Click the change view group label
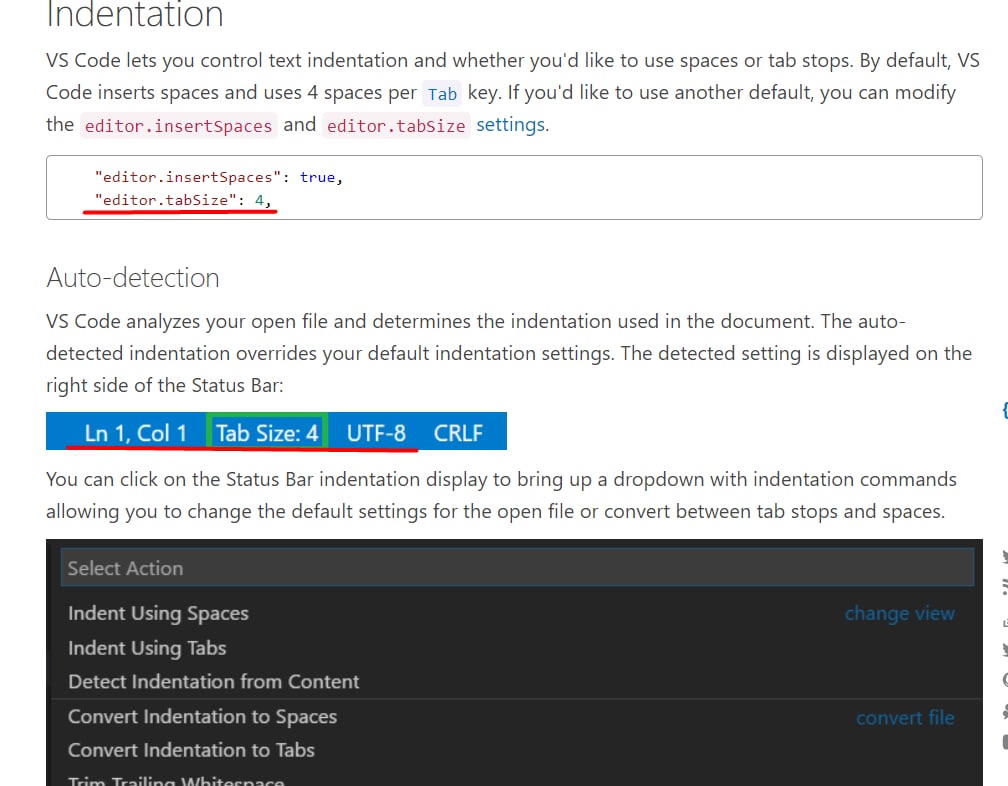Viewport: 1008px width, 786px height. 899,614
